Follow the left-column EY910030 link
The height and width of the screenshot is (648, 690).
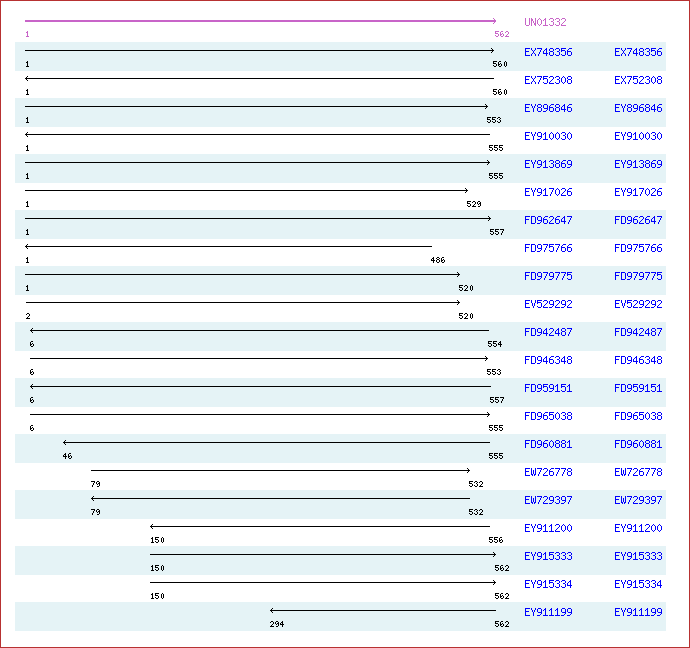(548, 136)
